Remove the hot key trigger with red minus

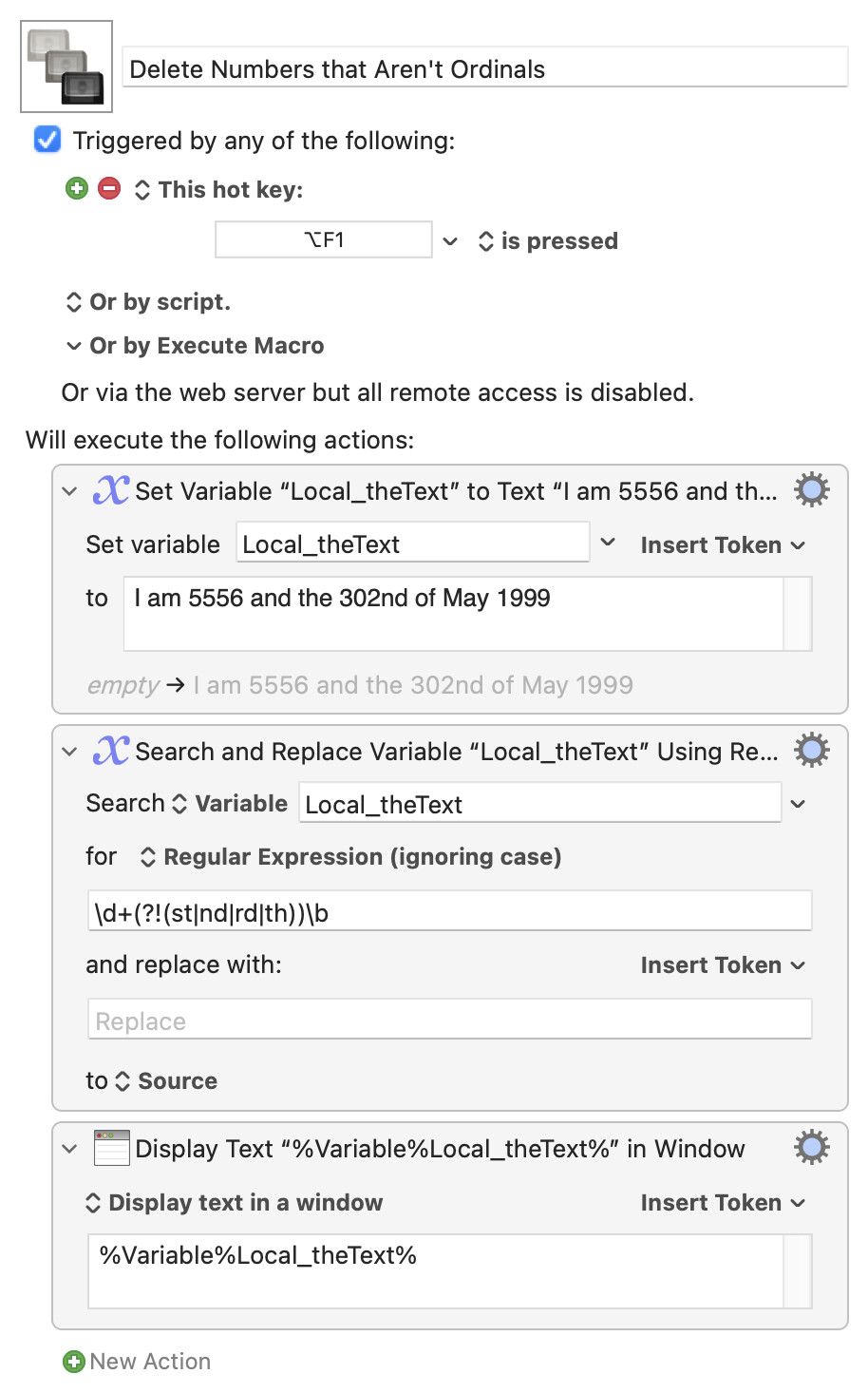coord(110,188)
